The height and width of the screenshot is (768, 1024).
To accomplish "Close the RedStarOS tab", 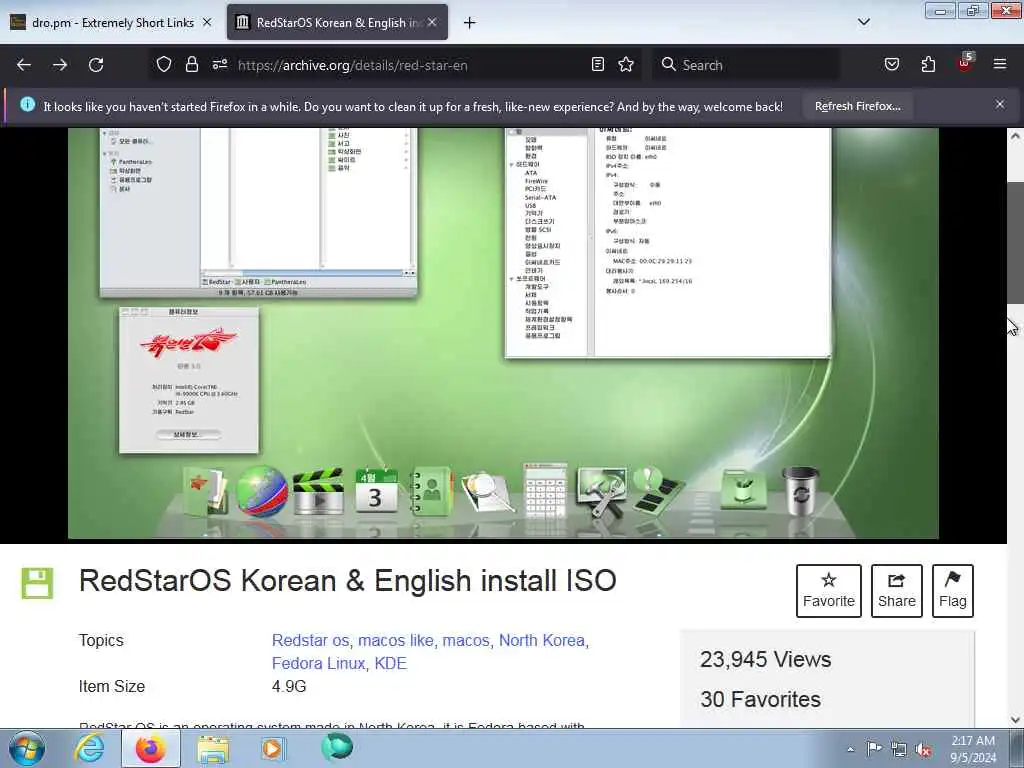I will (432, 22).
